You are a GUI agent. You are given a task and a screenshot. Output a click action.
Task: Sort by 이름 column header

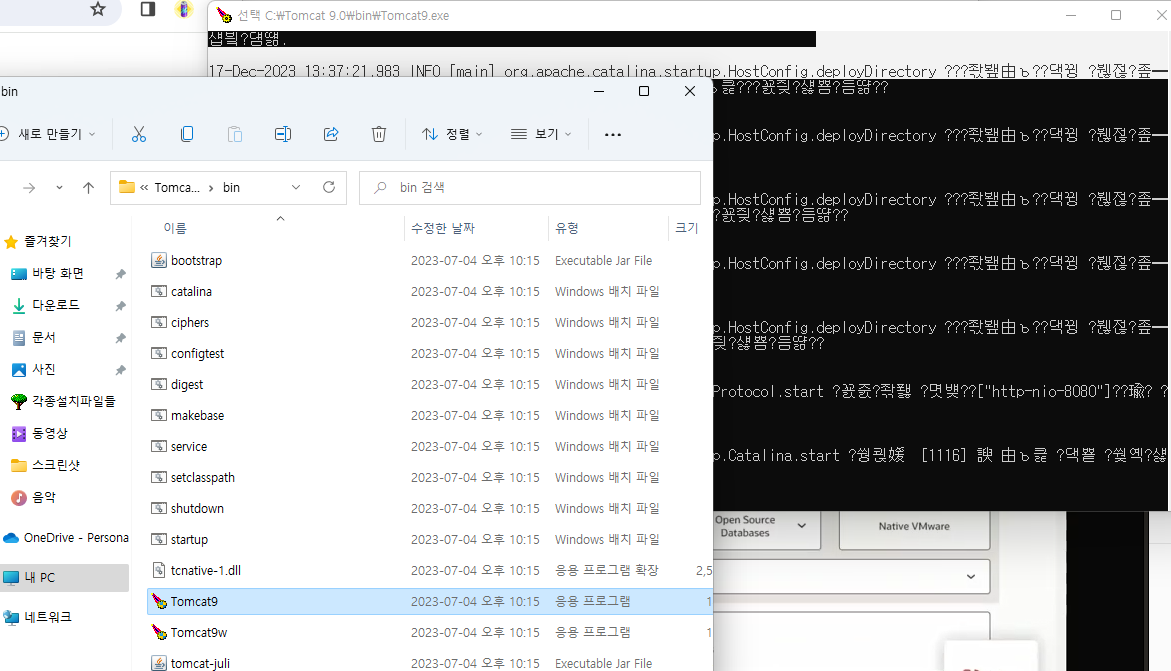[176, 228]
